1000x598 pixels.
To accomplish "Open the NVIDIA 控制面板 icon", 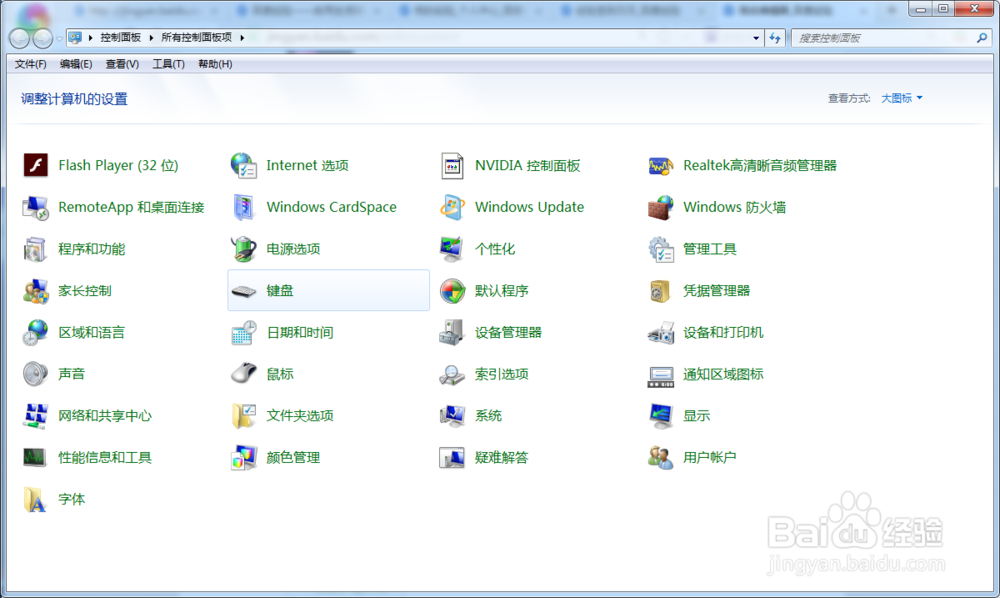I will coord(452,166).
